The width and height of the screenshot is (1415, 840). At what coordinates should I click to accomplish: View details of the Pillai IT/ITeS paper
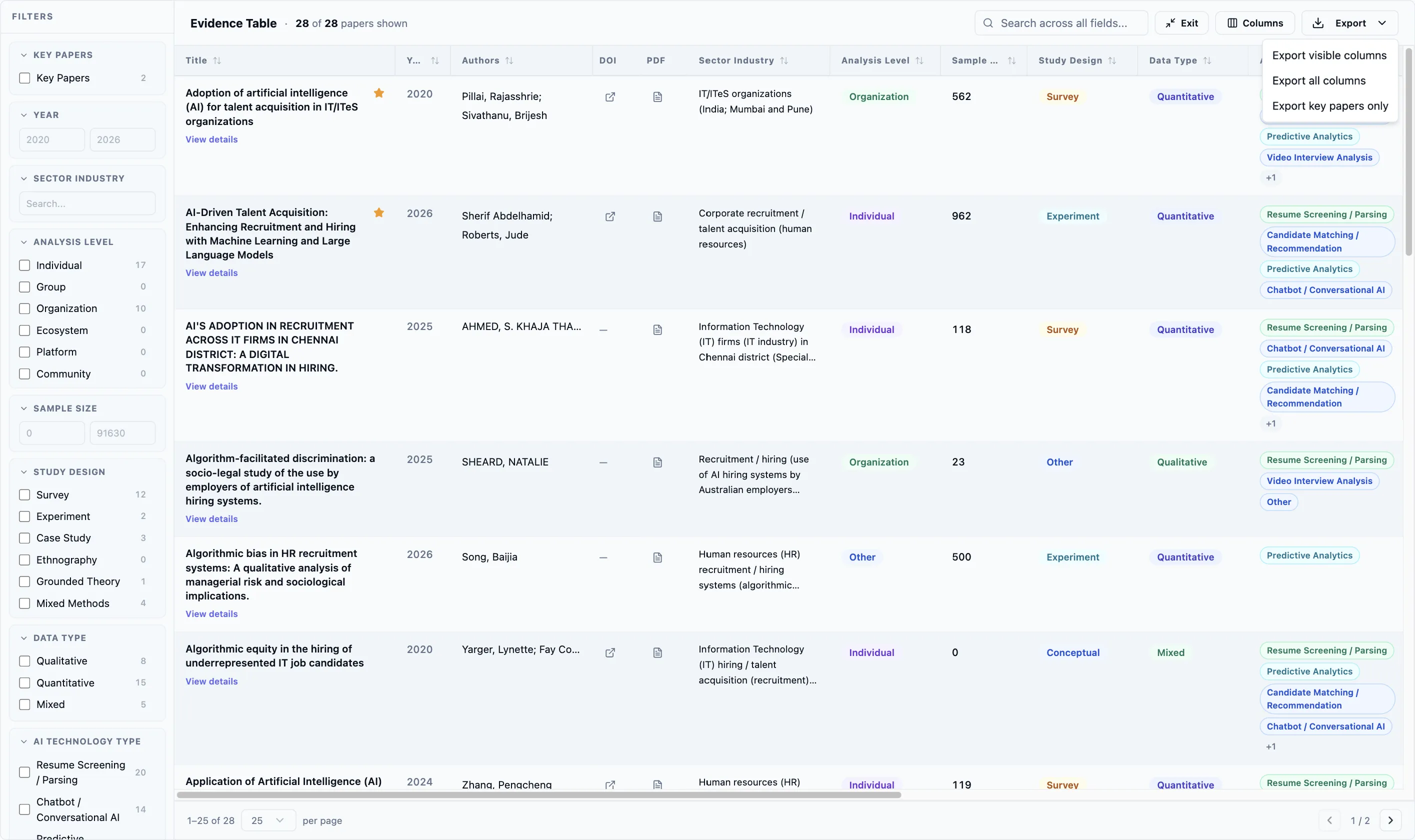(211, 139)
